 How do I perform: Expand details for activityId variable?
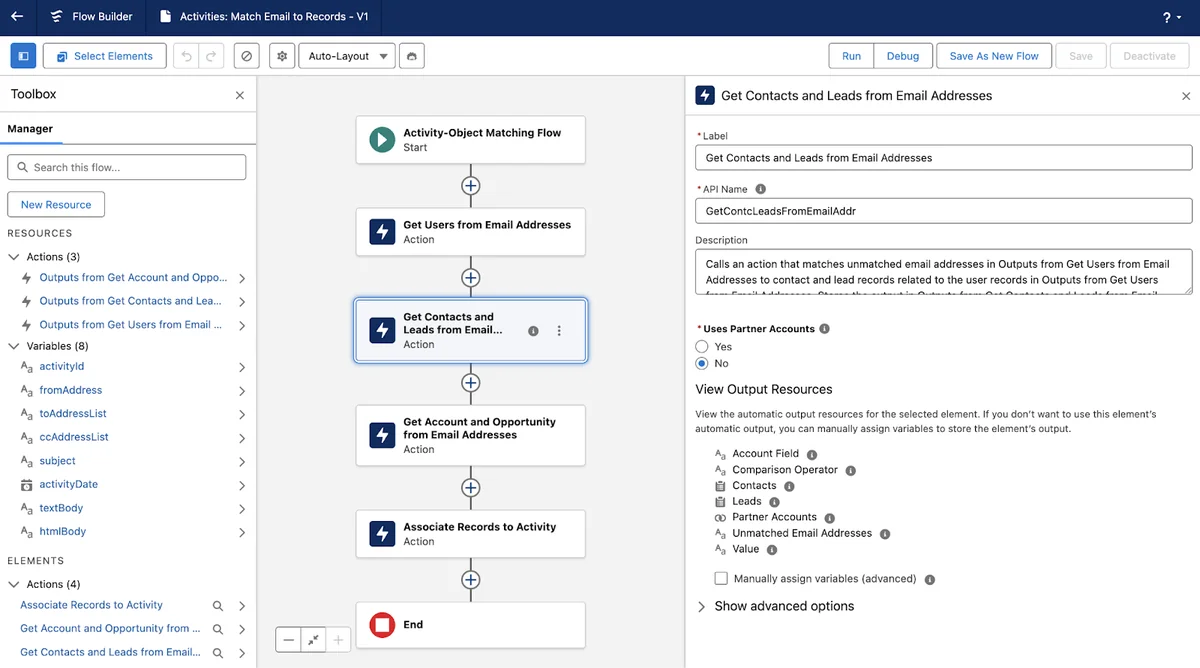[x=242, y=367]
